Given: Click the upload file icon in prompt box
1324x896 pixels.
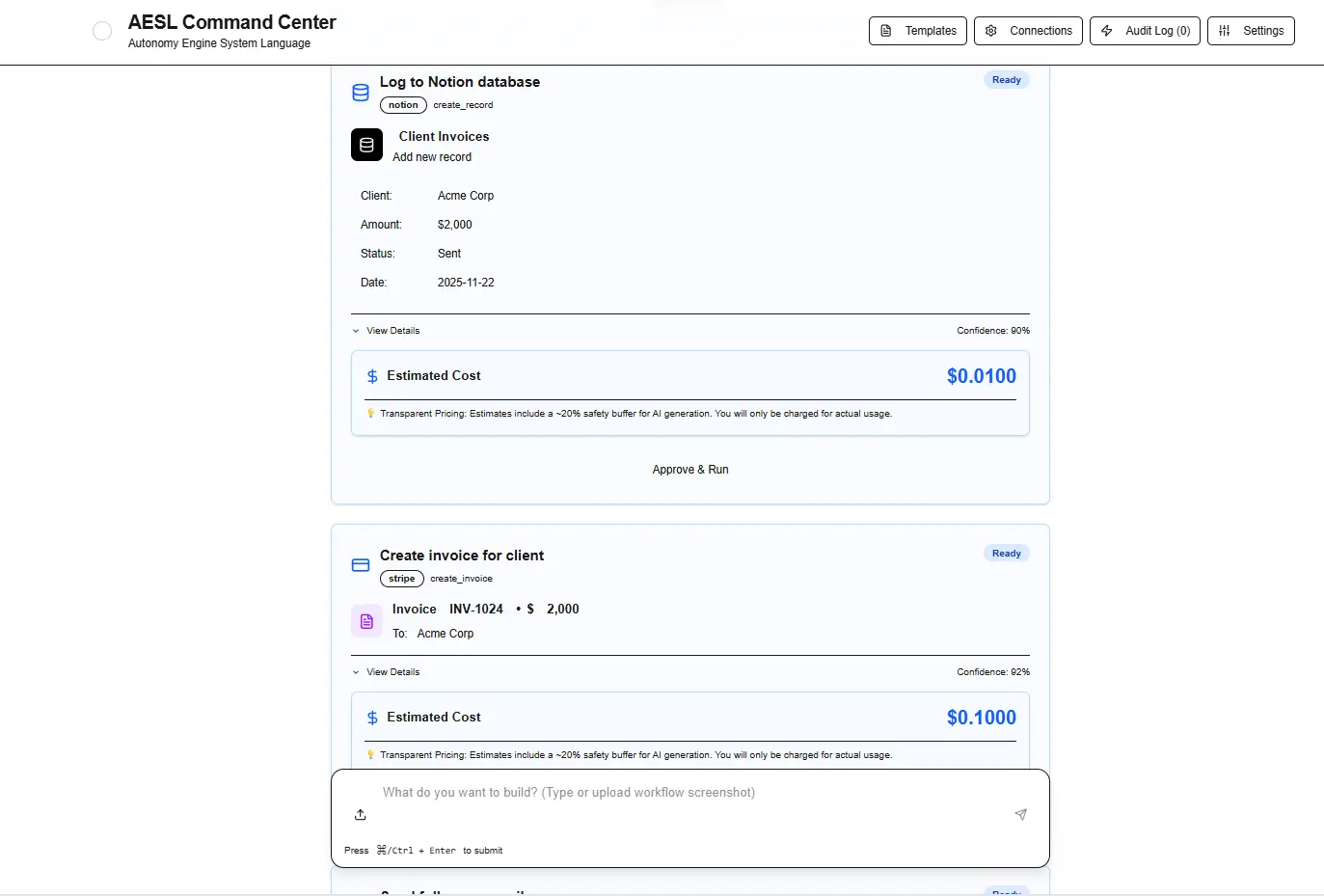Looking at the screenshot, I should 361,815.
